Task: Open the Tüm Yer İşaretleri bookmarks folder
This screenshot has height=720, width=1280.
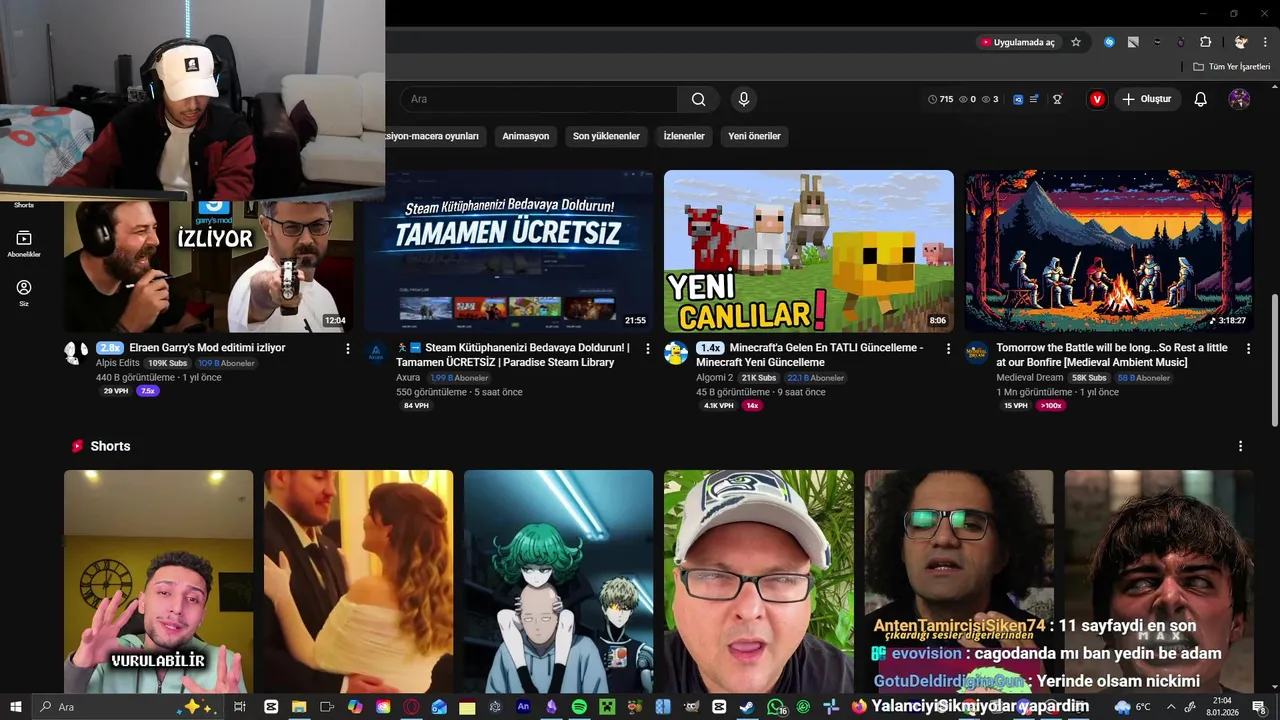Action: pyautogui.click(x=1232, y=66)
